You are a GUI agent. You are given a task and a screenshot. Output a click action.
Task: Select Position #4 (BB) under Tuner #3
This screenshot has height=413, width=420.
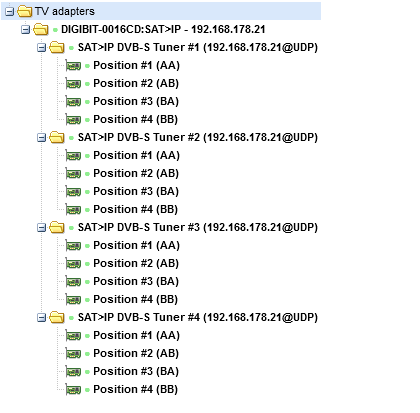(135, 299)
